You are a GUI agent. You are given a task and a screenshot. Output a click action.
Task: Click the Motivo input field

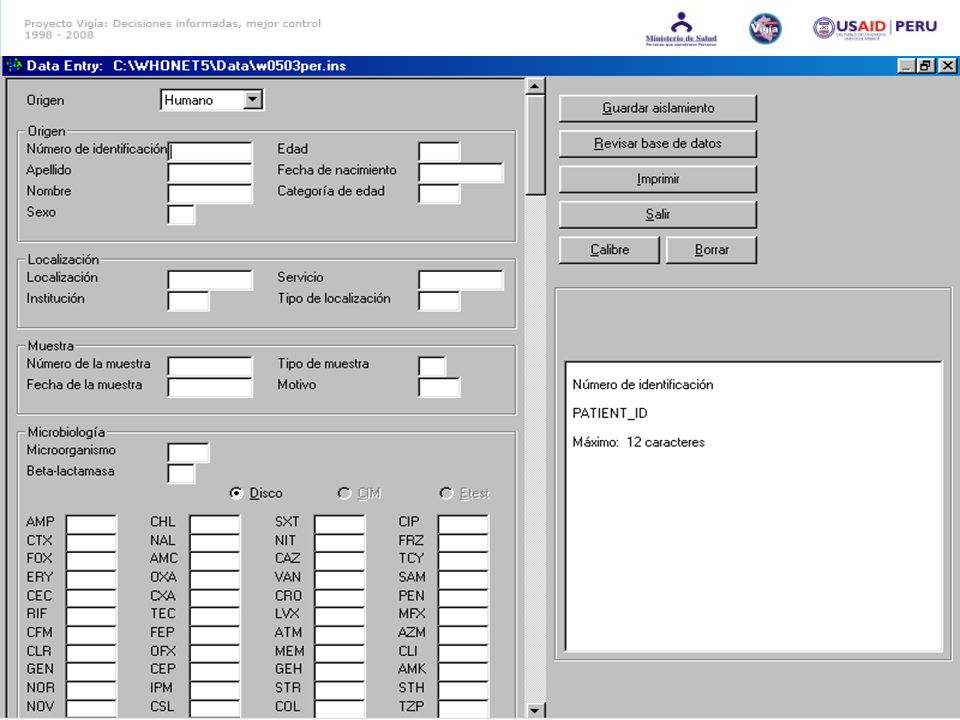tap(439, 387)
